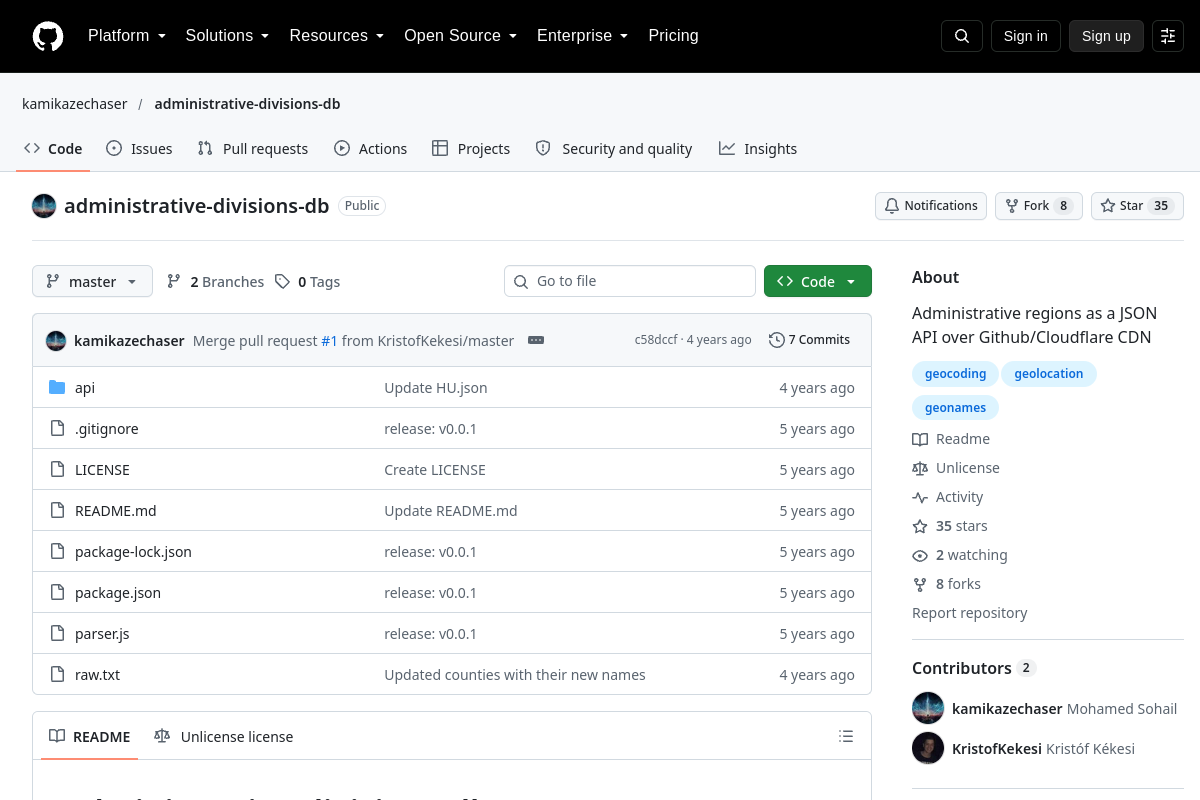Click the commit author avatar in the commit row
1200x800 pixels.
pos(56,341)
